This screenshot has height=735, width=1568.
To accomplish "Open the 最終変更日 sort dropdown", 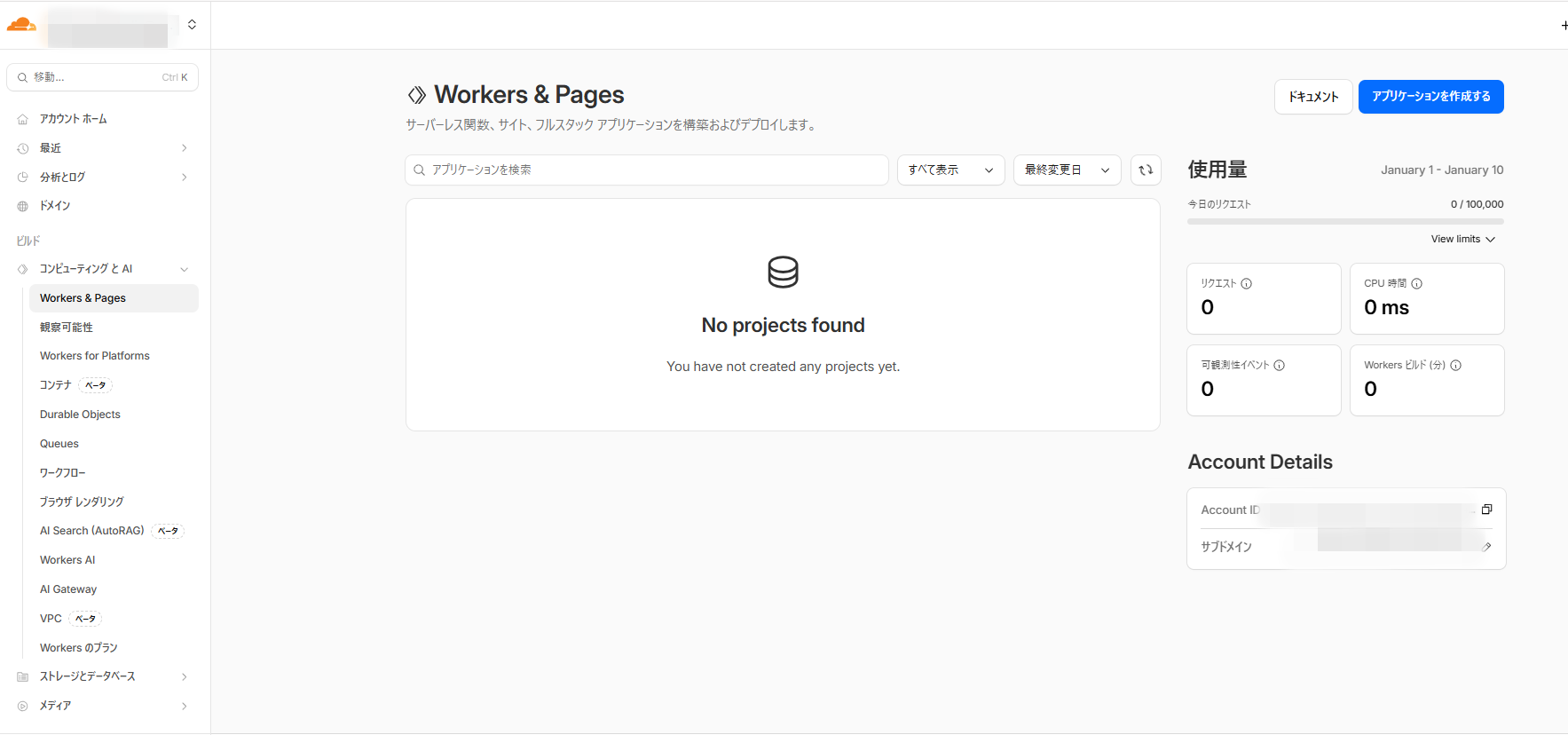I will click(x=1067, y=170).
